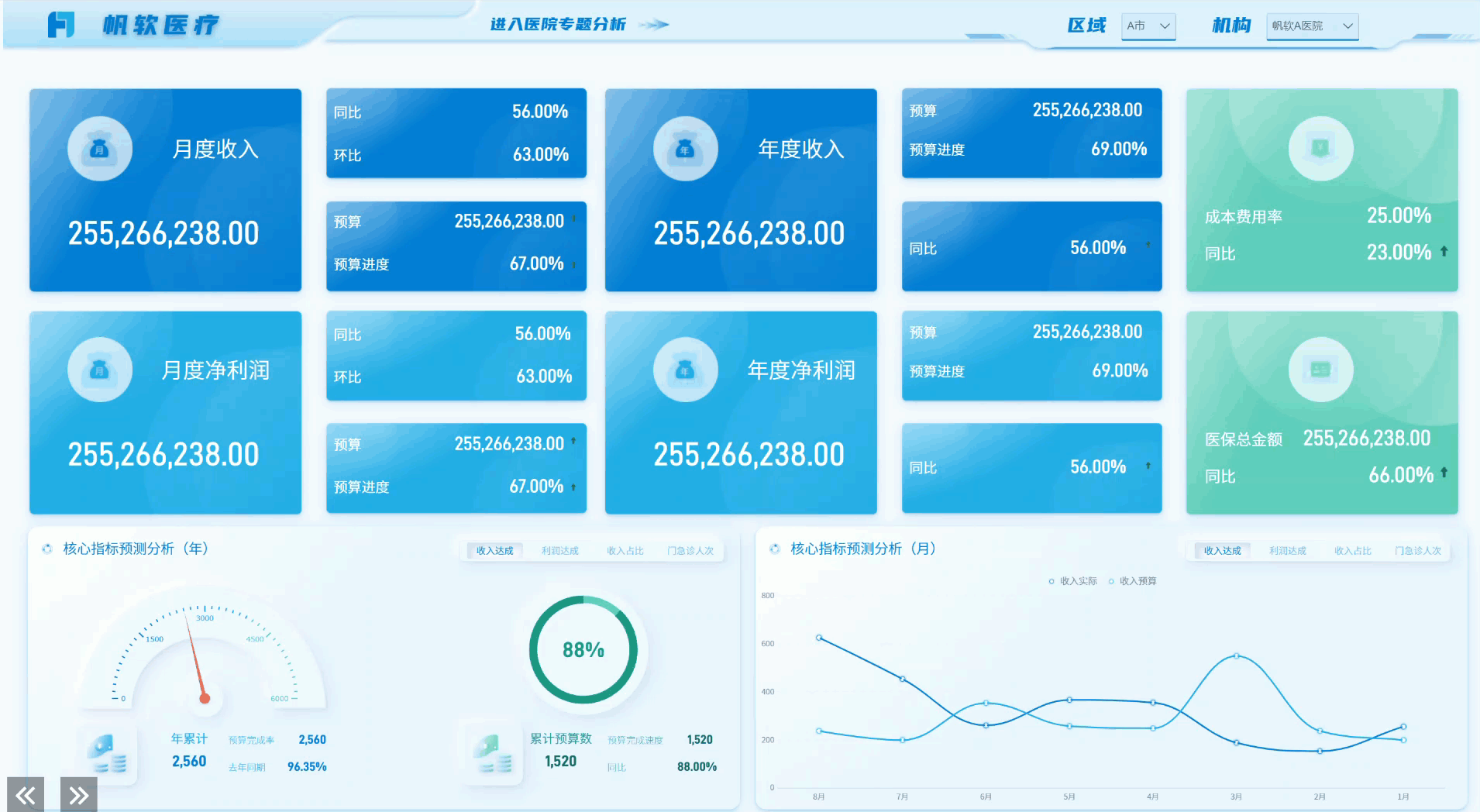
Task: Click the 月度收入 card label
Action: coord(215,149)
